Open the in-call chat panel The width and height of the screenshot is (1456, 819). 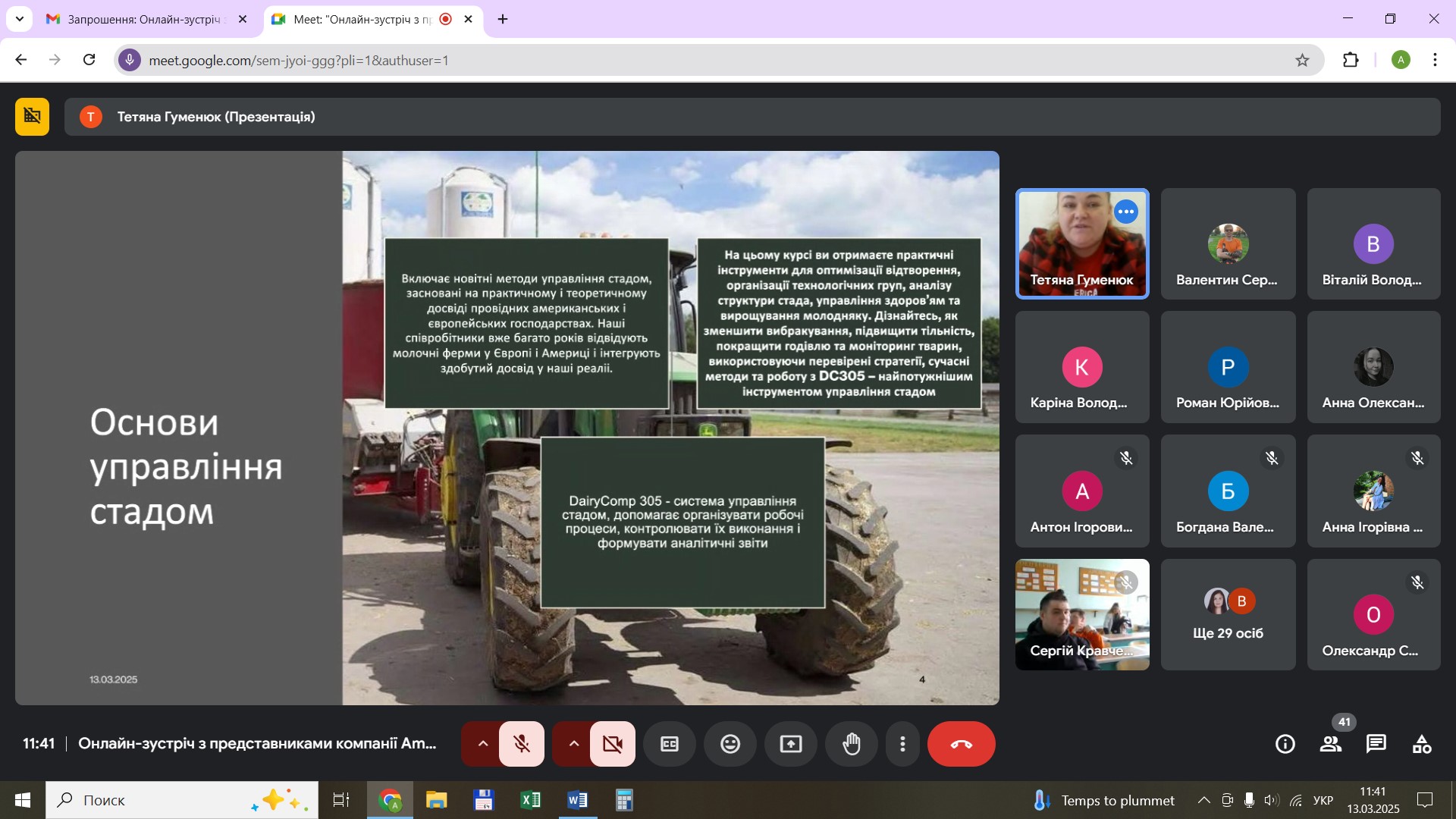[1376, 744]
